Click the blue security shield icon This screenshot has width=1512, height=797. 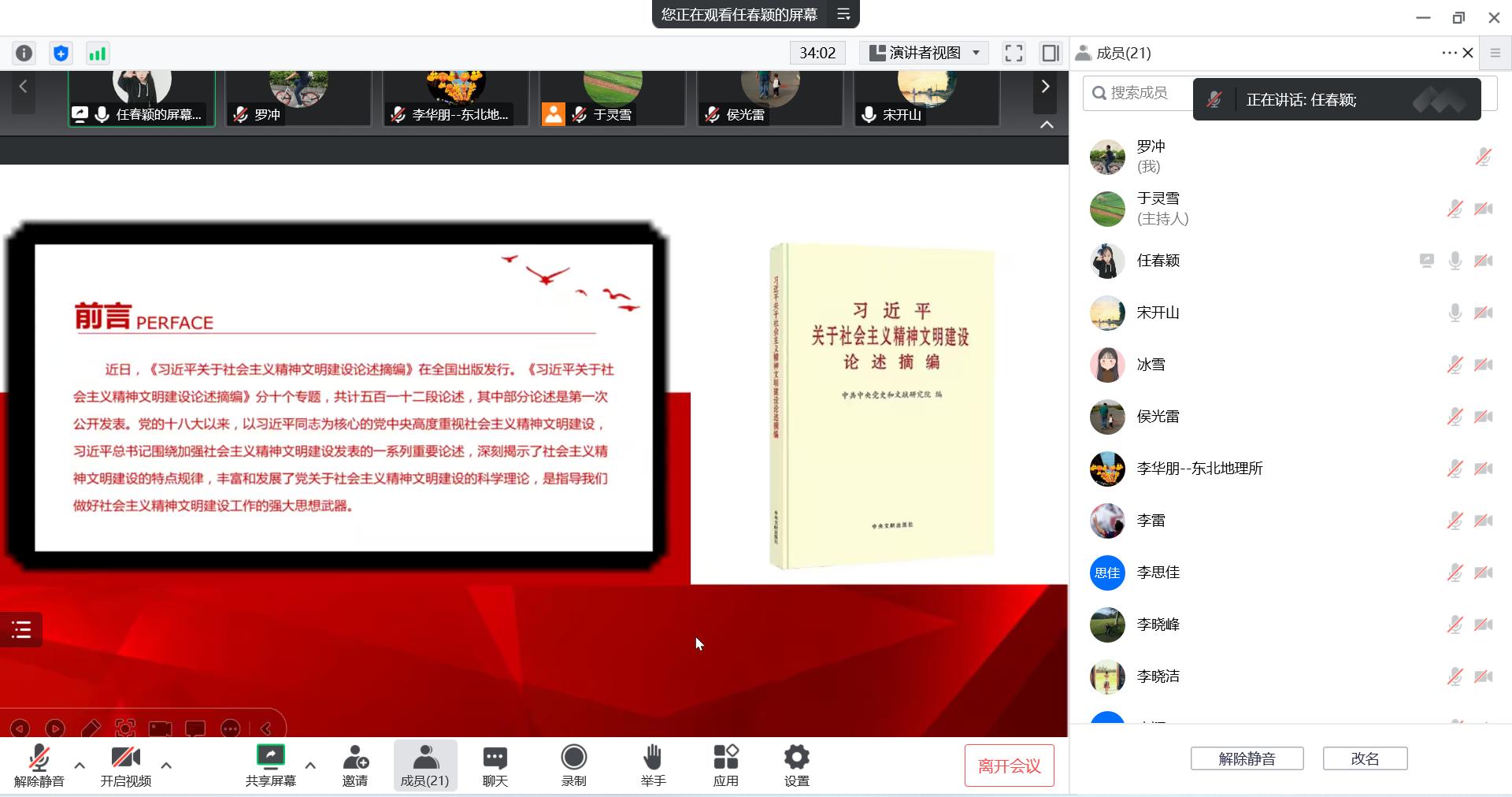pyautogui.click(x=61, y=53)
